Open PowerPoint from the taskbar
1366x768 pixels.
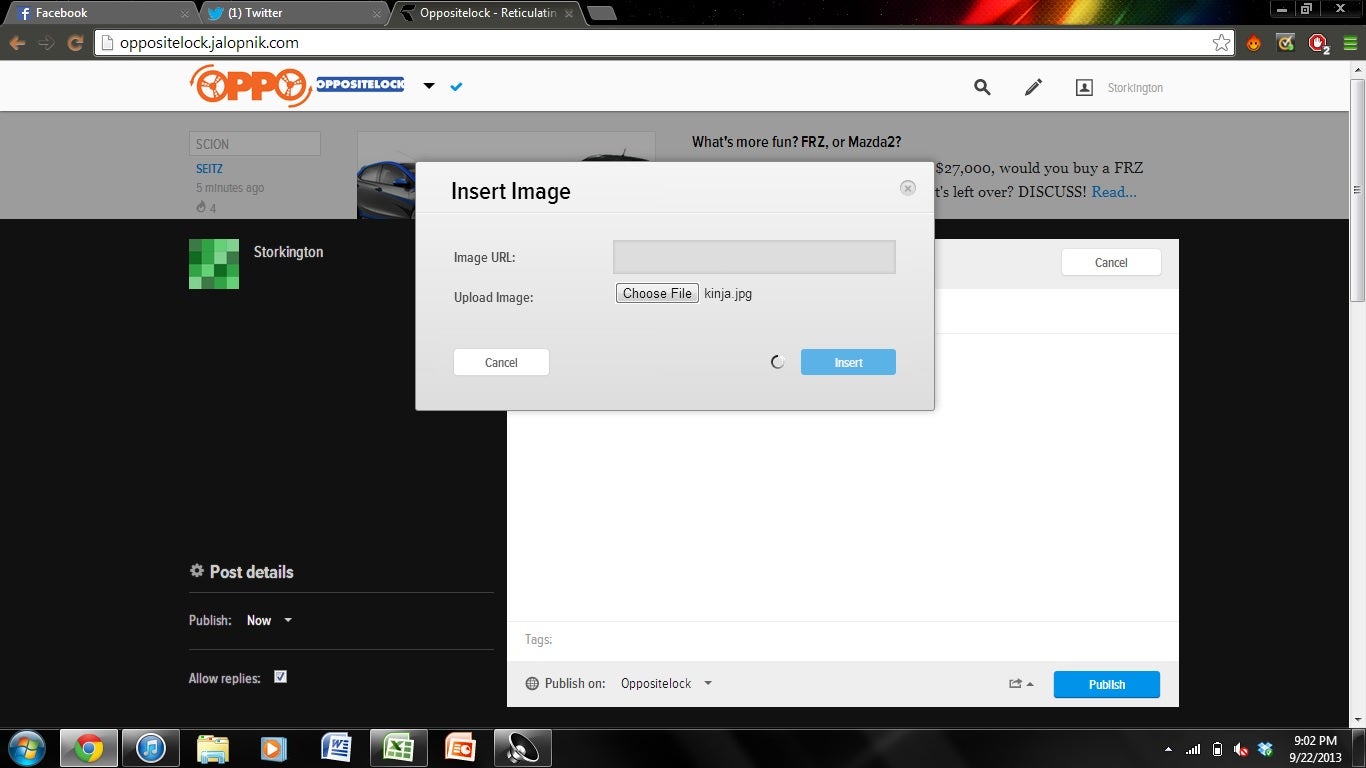[460, 748]
